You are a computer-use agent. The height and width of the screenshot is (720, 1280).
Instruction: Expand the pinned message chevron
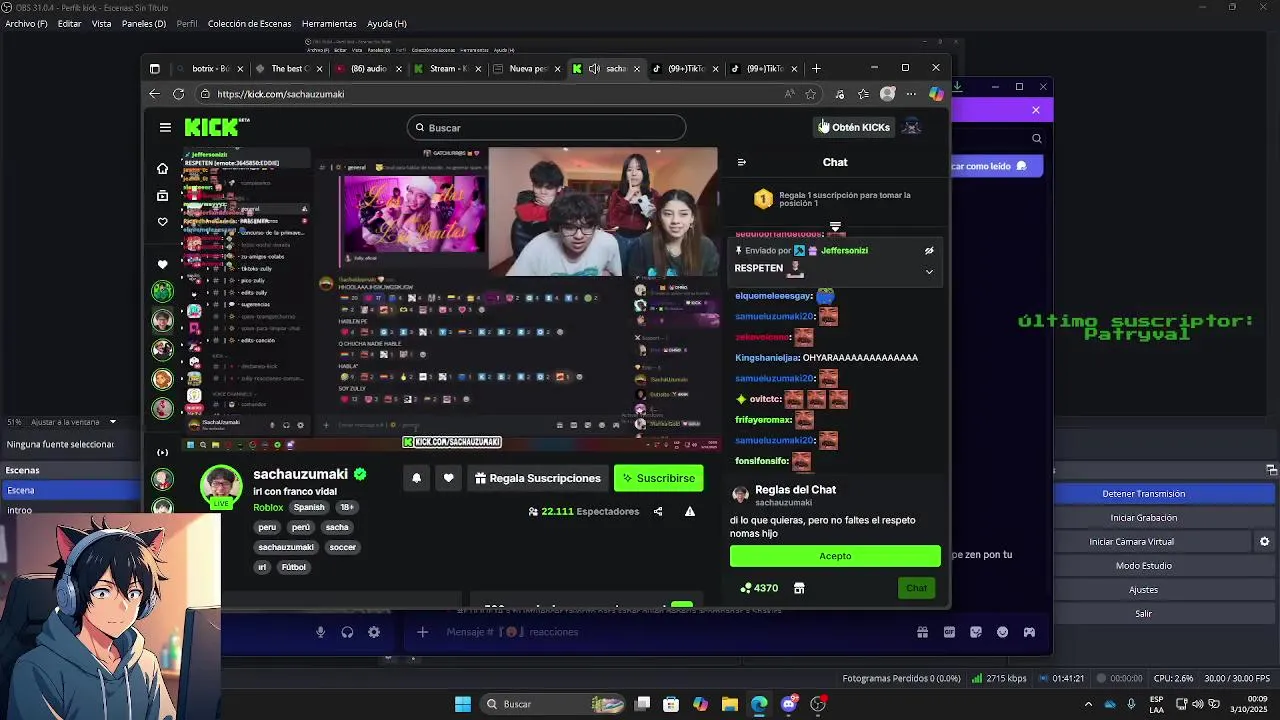click(929, 272)
